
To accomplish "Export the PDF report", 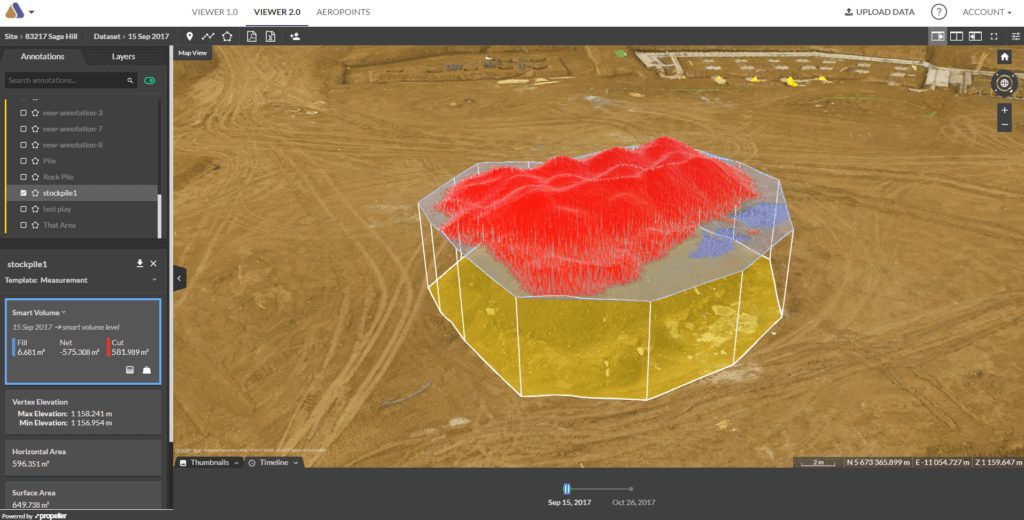I will pos(252,36).
